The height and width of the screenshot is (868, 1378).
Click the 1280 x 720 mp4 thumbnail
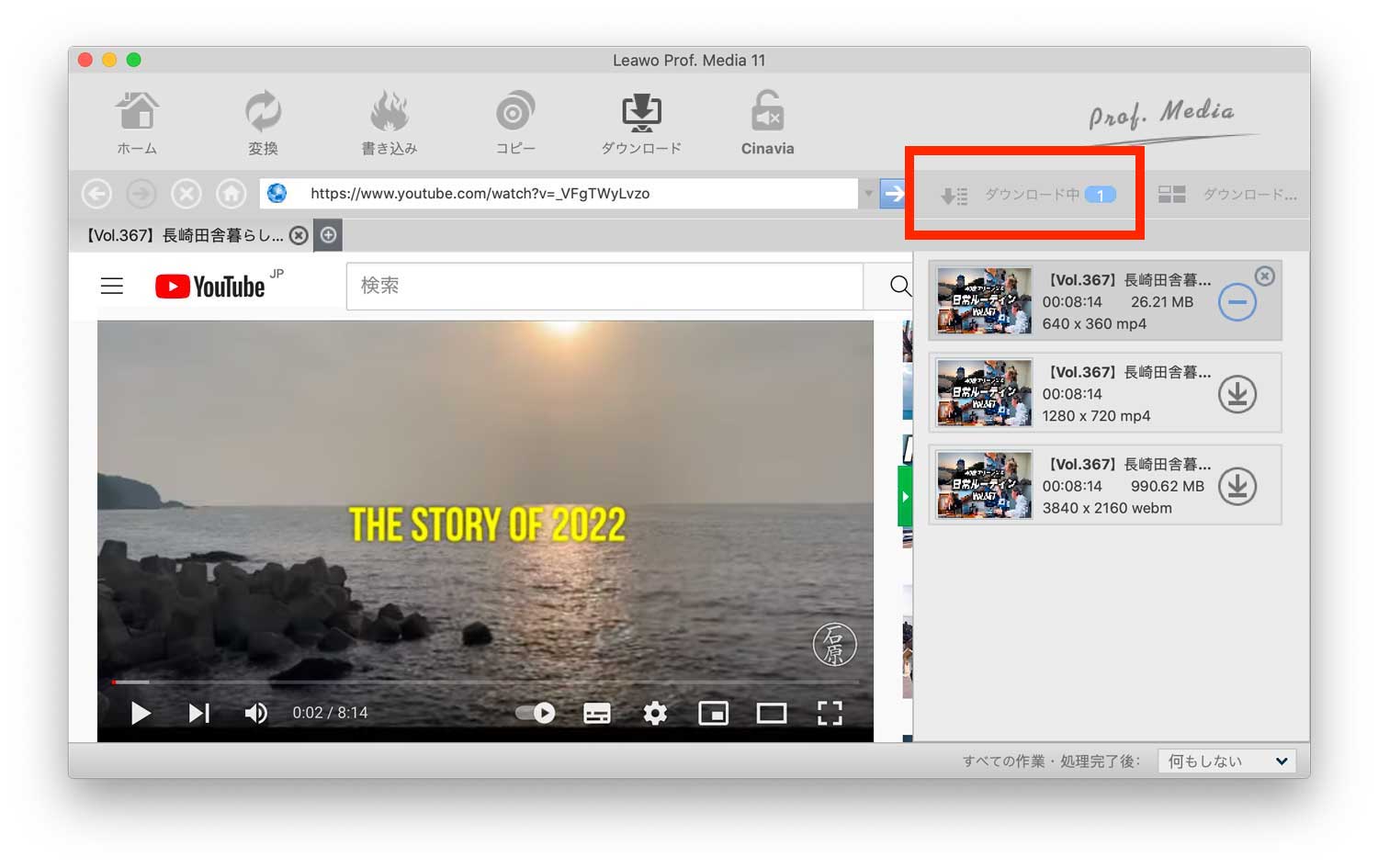pos(984,393)
